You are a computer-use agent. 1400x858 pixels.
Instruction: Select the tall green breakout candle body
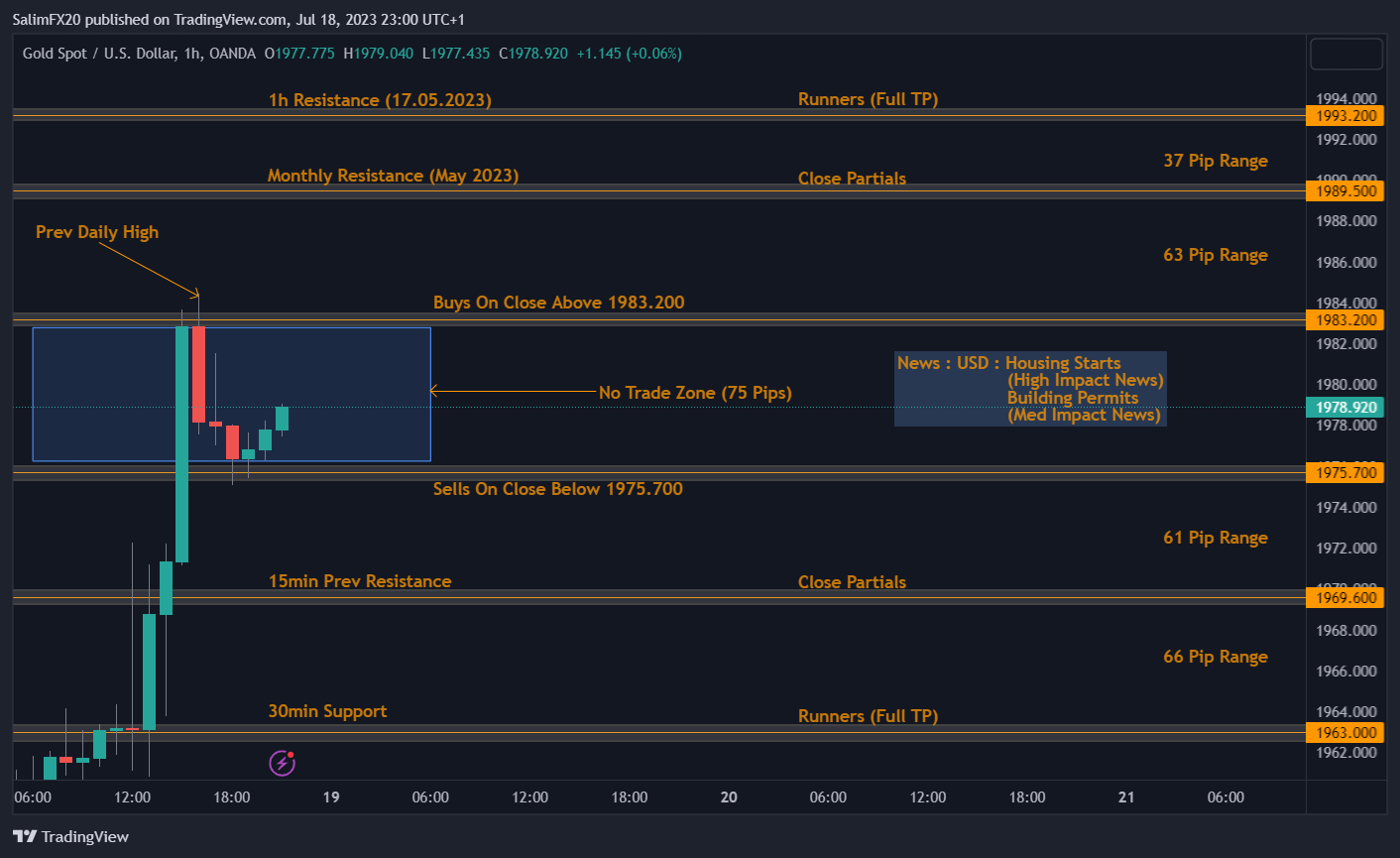coord(182,443)
